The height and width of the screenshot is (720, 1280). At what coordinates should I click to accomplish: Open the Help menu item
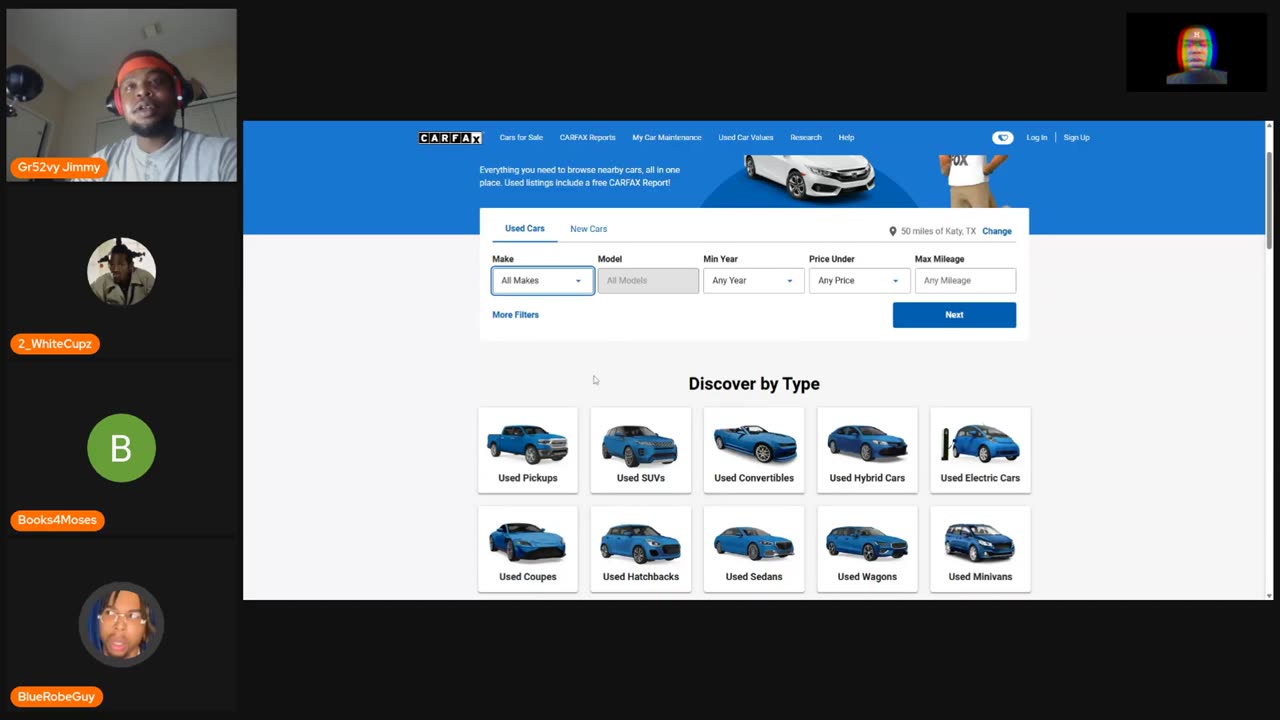pos(846,138)
